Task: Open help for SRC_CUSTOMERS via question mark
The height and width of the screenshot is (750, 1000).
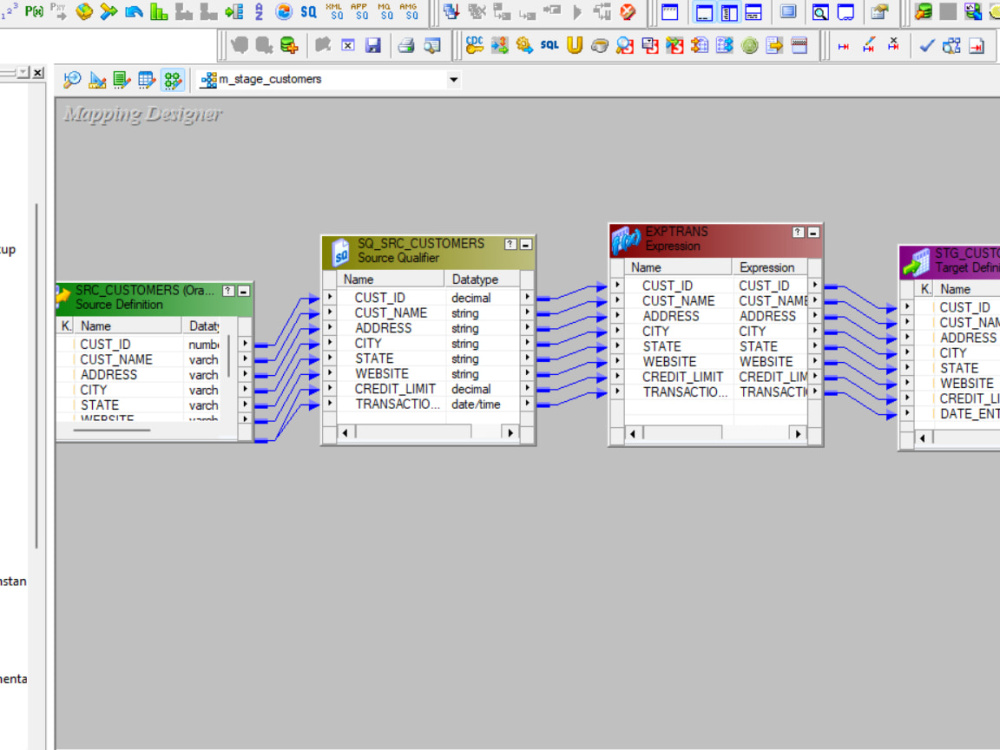Action: point(228,291)
